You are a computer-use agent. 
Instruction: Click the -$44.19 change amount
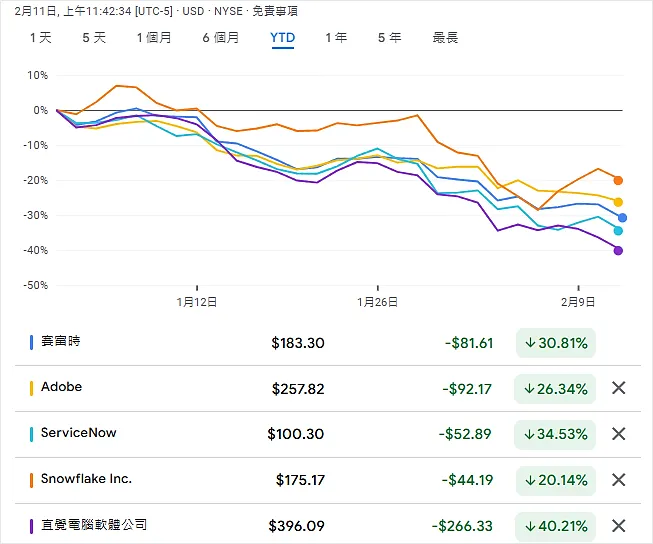pyautogui.click(x=467, y=480)
